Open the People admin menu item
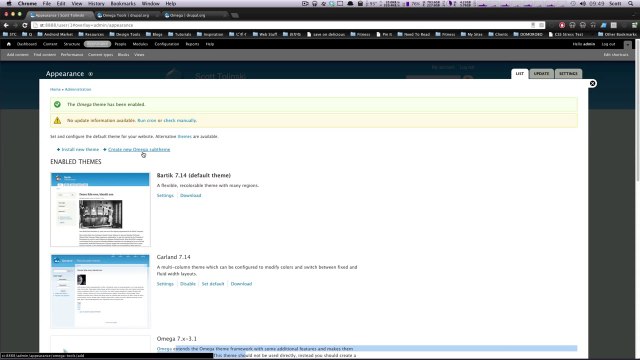The height and width of the screenshot is (360, 640). tap(120, 44)
